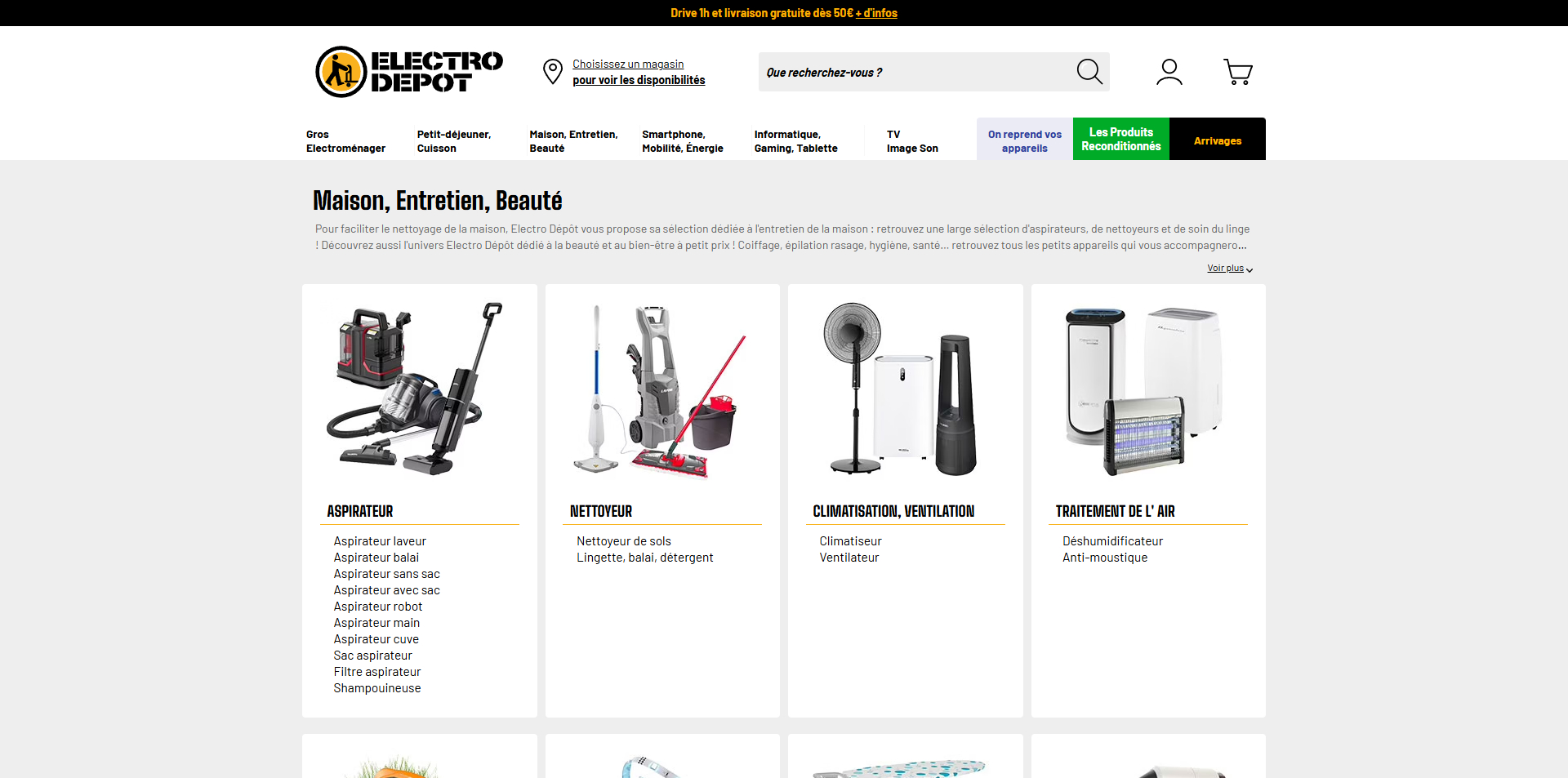Expand description with Voir plus
The width and height of the screenshot is (1568, 778).
[x=1230, y=269]
